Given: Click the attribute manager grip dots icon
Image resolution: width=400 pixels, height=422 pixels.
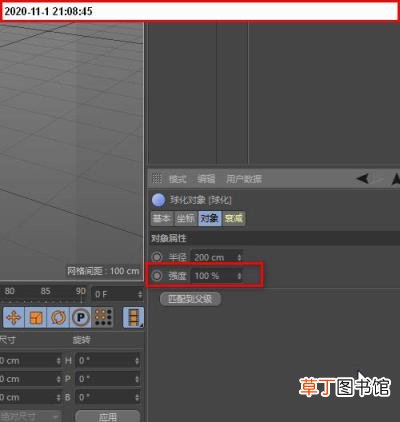Looking at the screenshot, I should click(x=157, y=179).
